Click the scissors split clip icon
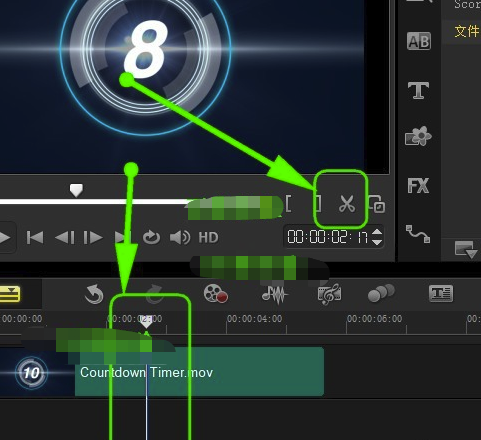The width and height of the screenshot is (481, 440). point(347,204)
